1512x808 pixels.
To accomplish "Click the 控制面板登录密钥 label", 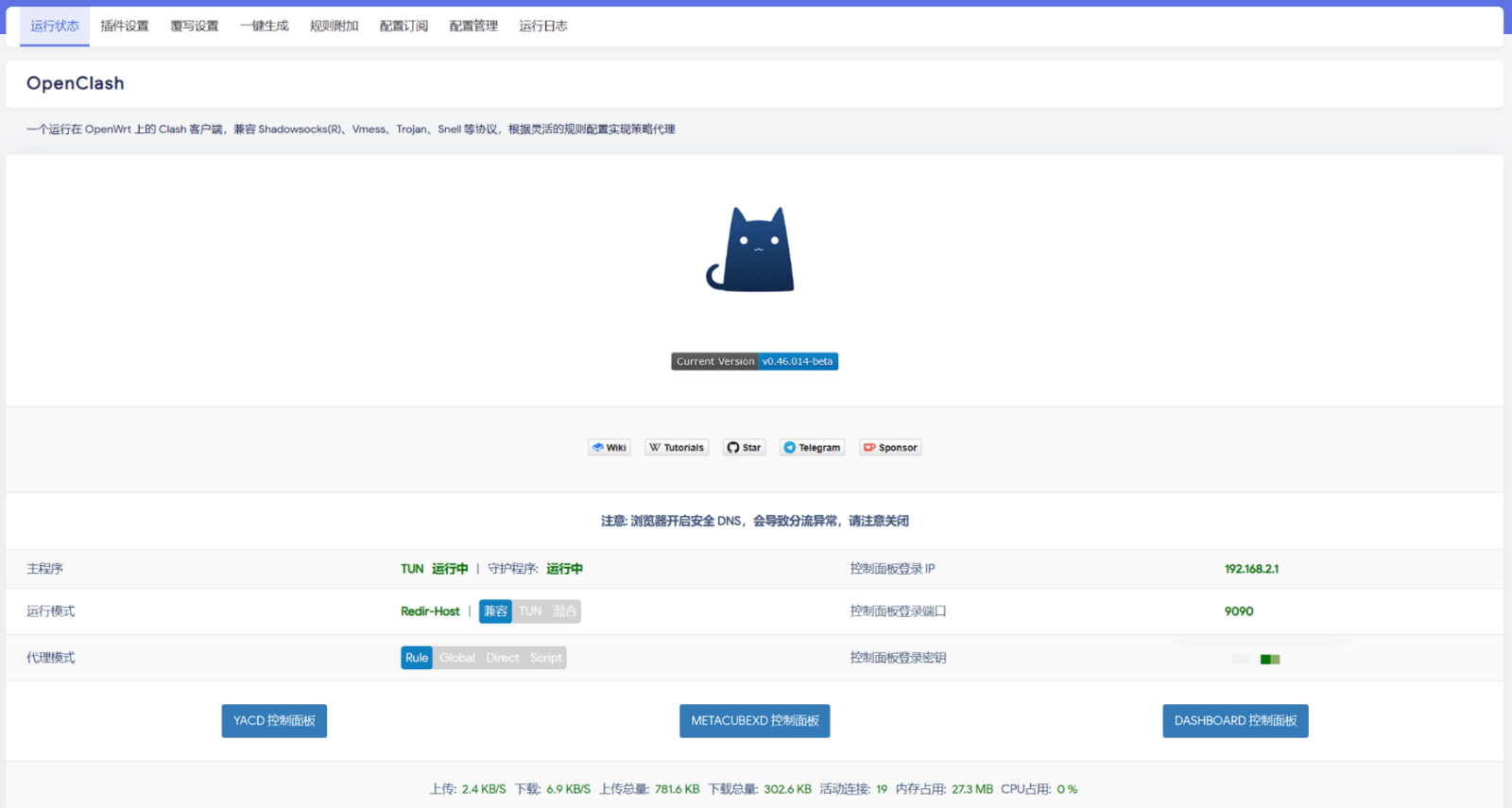I will point(898,658).
